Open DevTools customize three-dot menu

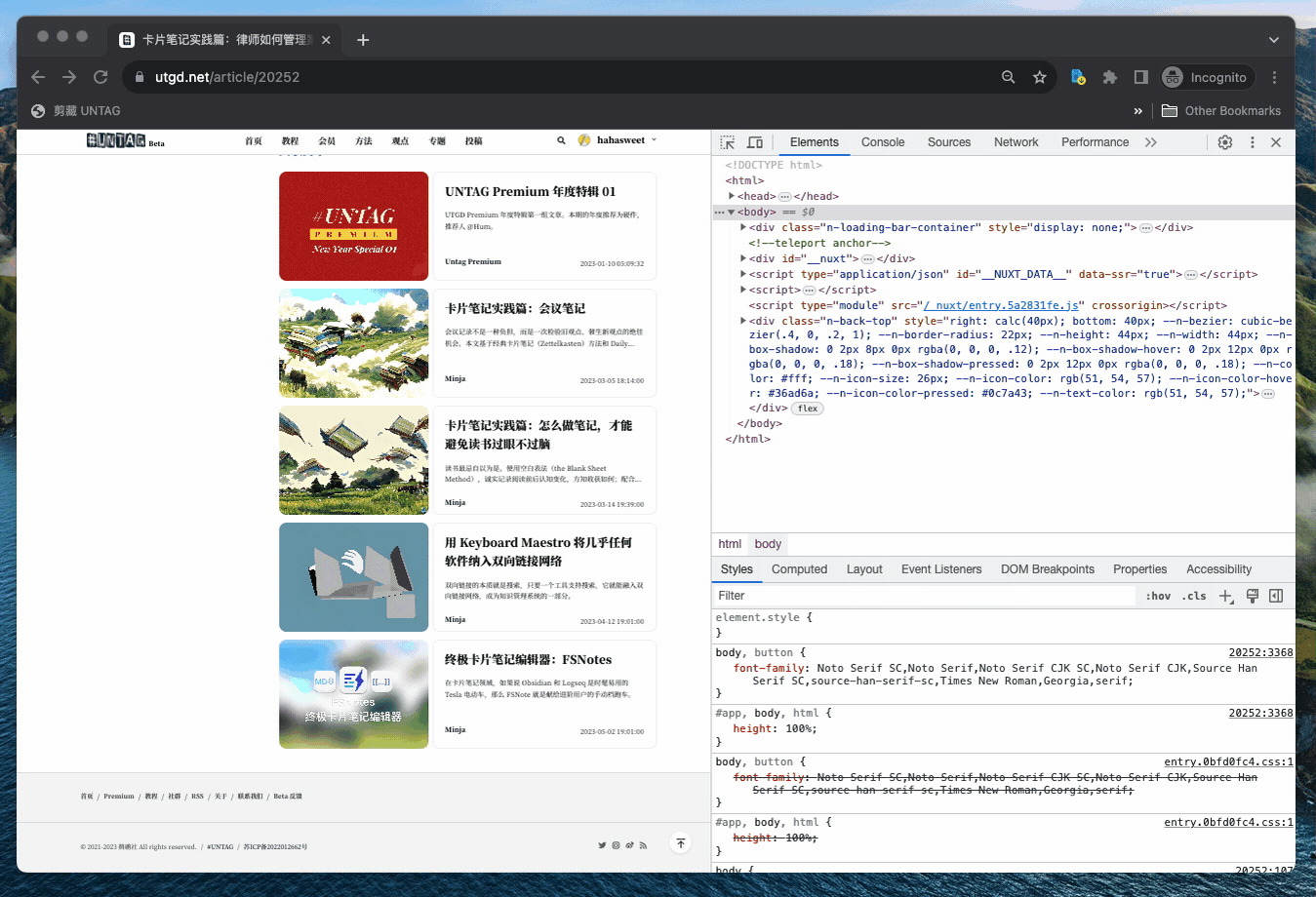click(x=1253, y=142)
